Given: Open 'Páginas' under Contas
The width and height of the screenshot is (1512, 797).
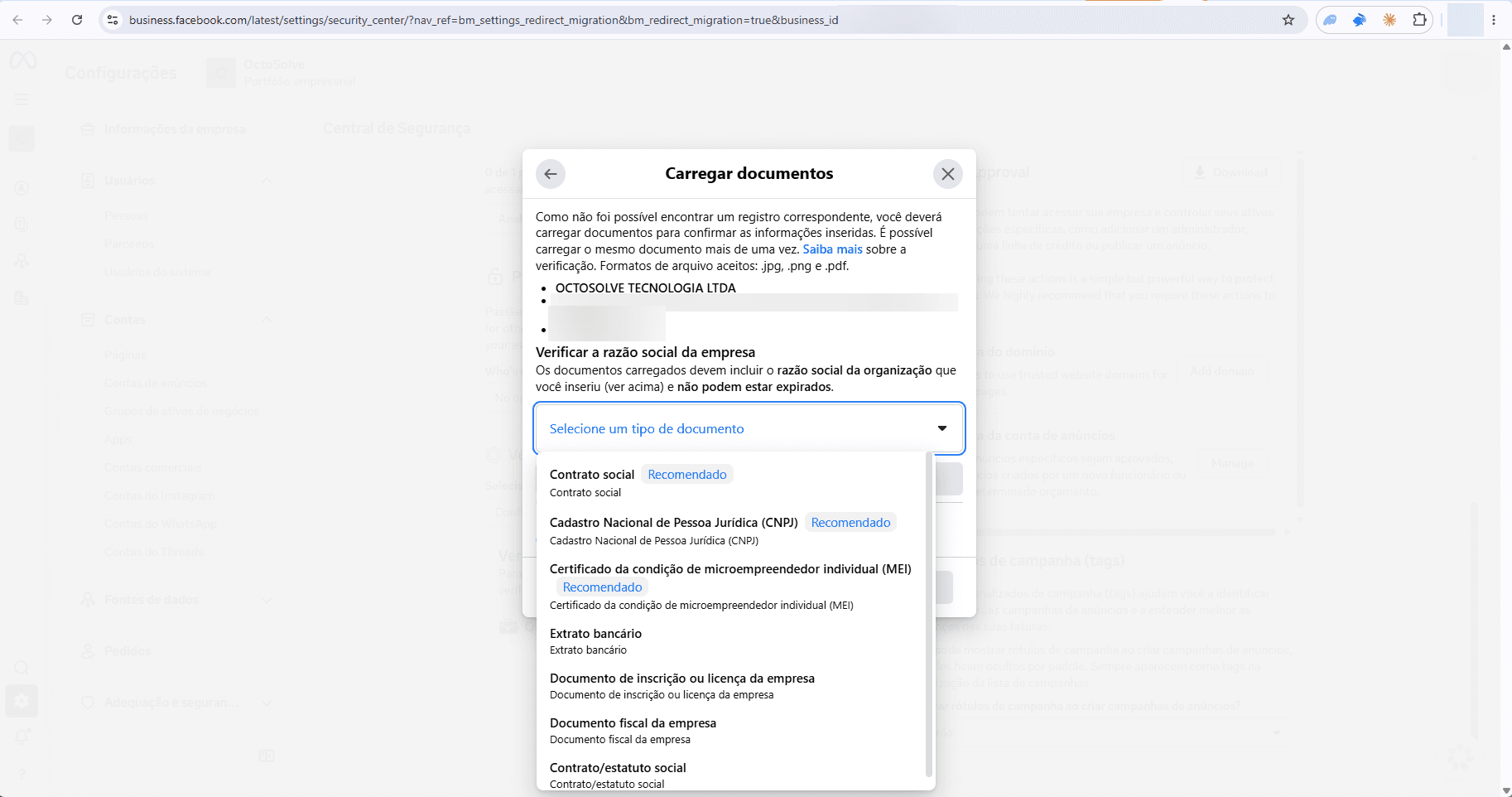Looking at the screenshot, I should point(125,355).
